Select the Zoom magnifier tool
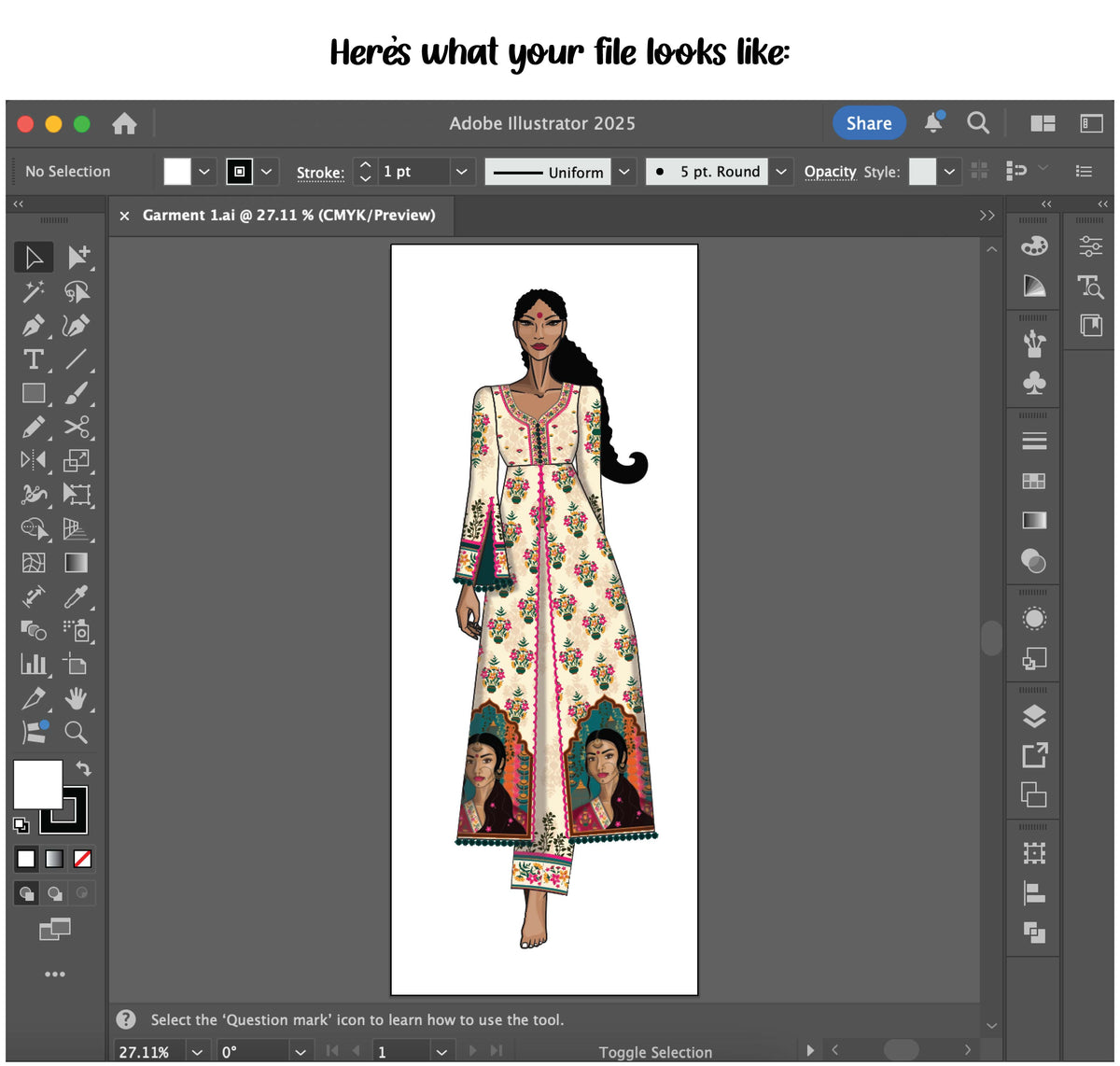This screenshot has width=1120, height=1066. point(77,732)
